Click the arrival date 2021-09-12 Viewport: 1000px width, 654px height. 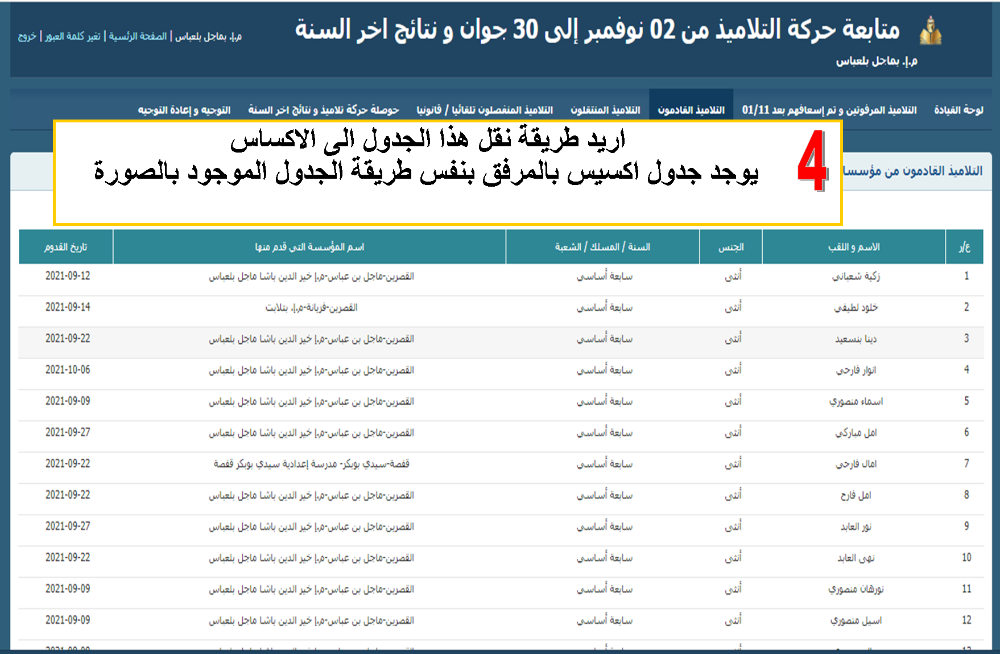pos(68,276)
